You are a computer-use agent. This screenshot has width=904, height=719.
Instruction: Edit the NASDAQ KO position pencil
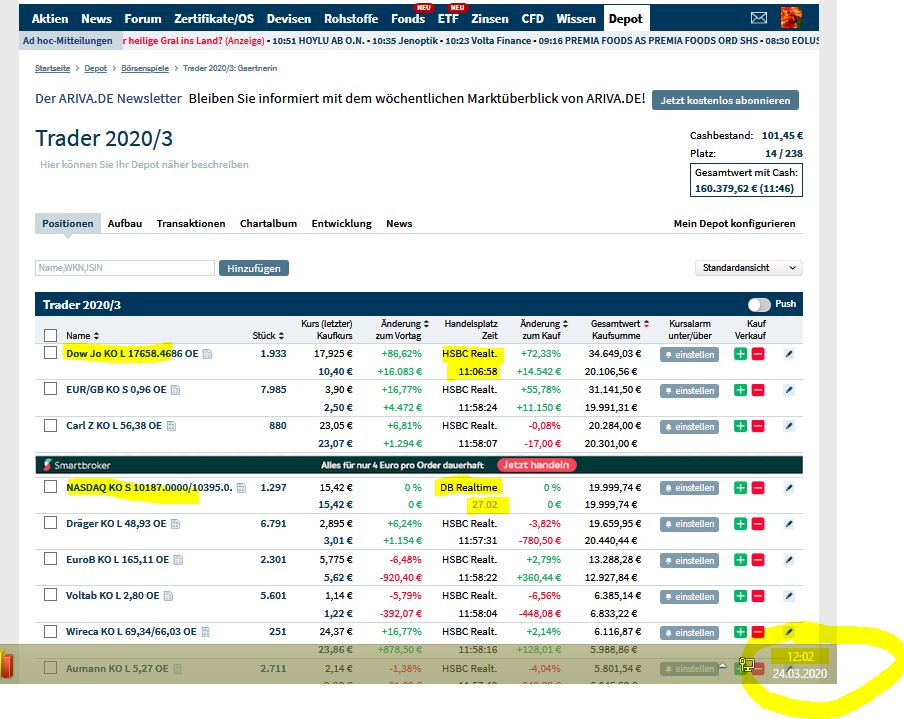pos(789,488)
